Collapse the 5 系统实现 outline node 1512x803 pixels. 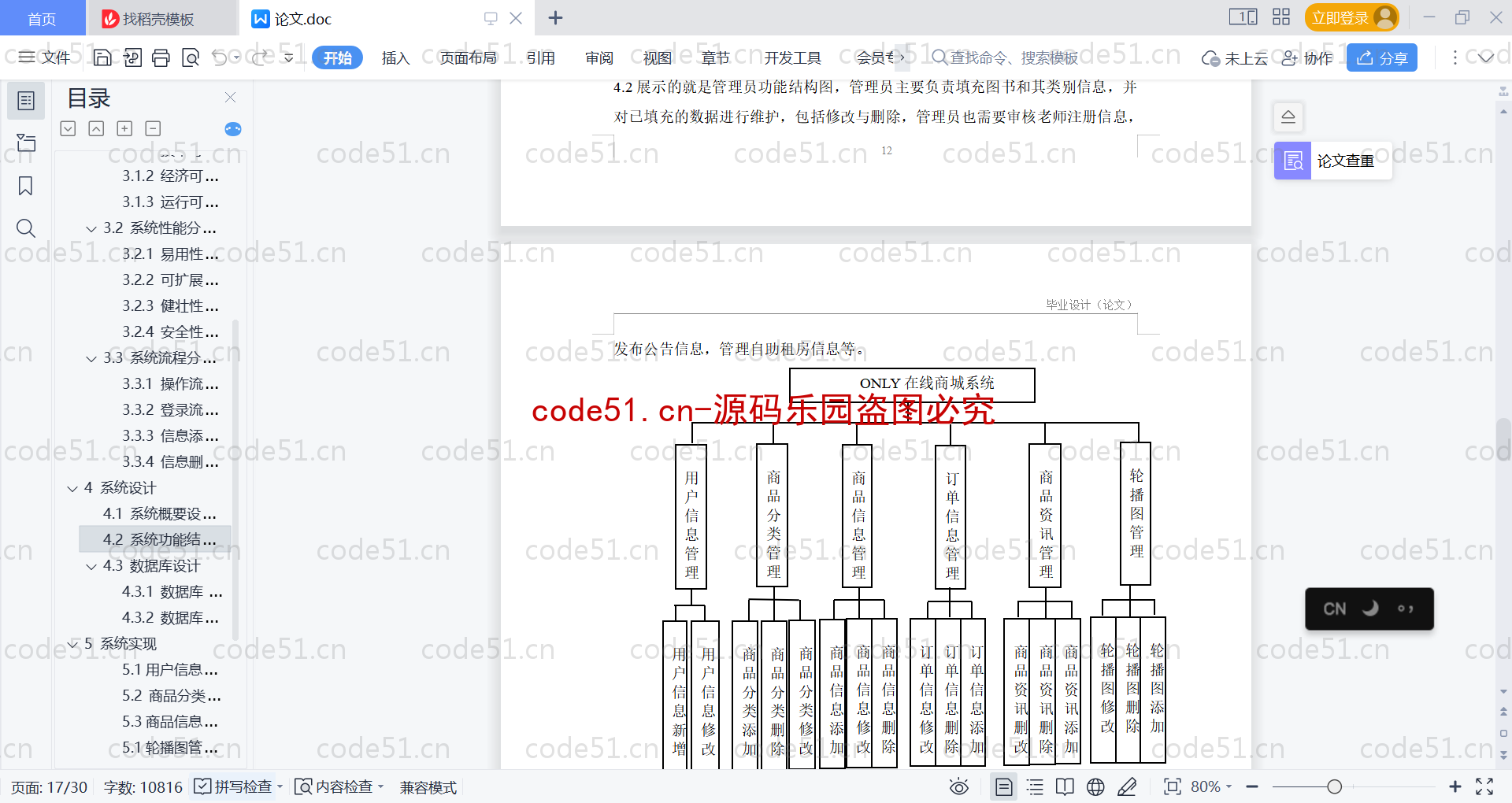tap(72, 644)
